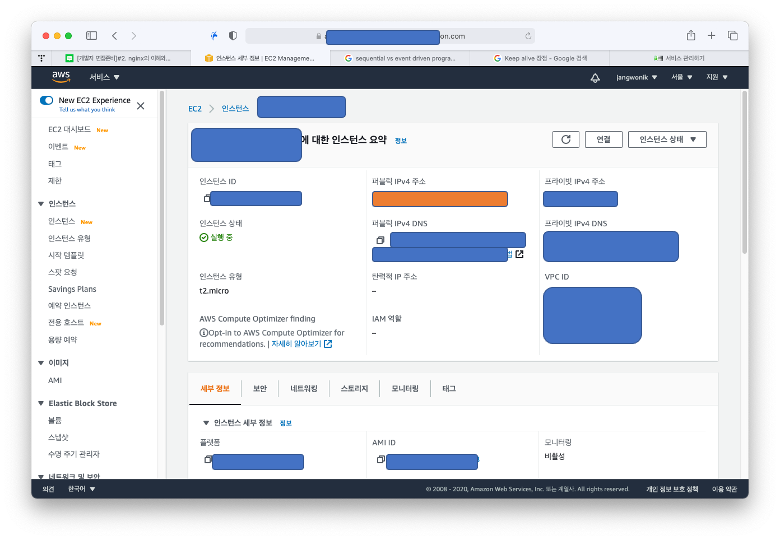Click the extension icon left of shield

(x=214, y=36)
